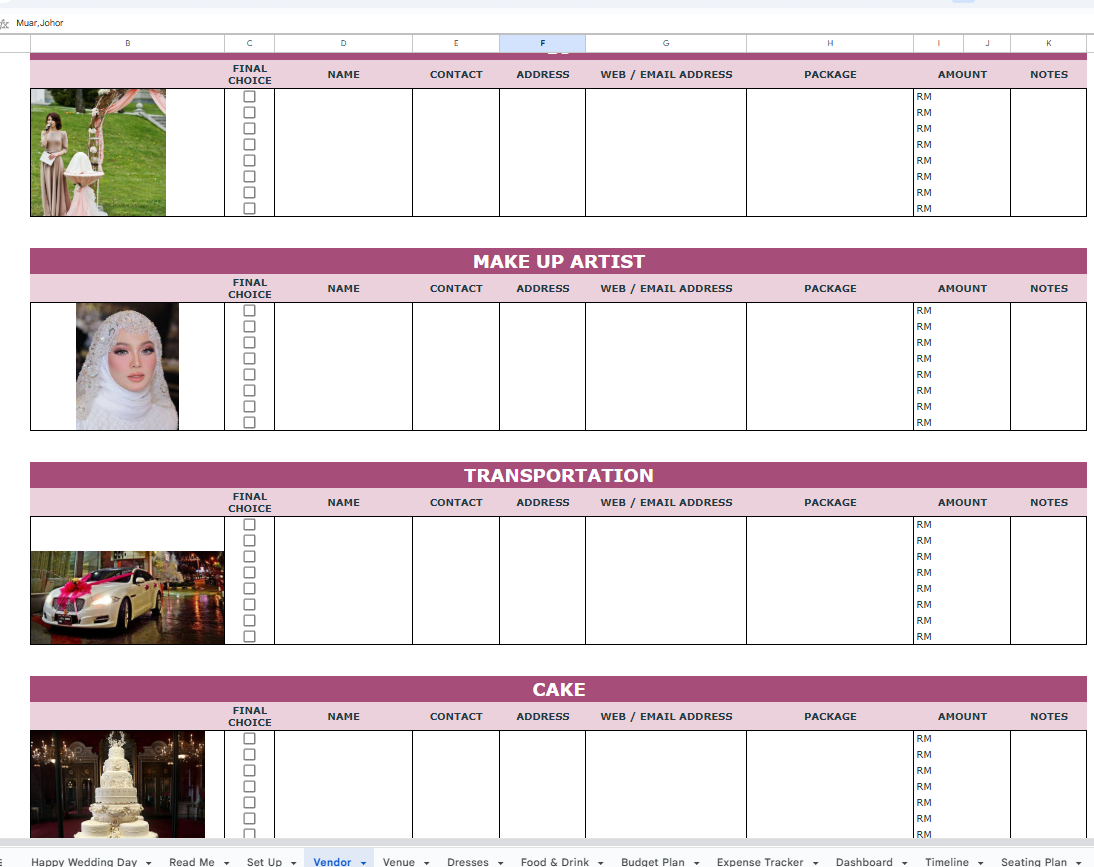The image size is (1094, 867).
Task: Select the column H header
Action: coord(829,43)
